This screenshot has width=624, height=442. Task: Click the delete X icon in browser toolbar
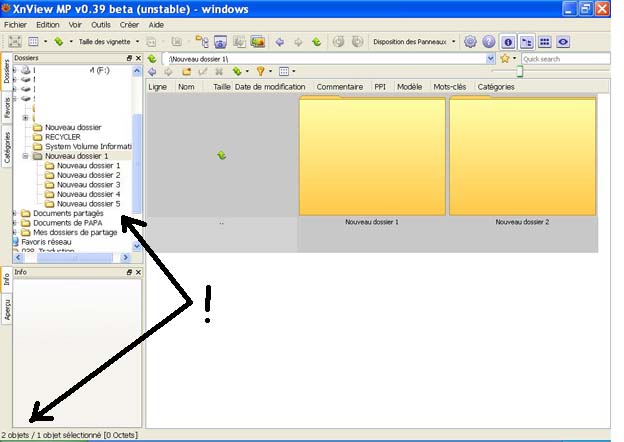pyautogui.click(x=219, y=72)
